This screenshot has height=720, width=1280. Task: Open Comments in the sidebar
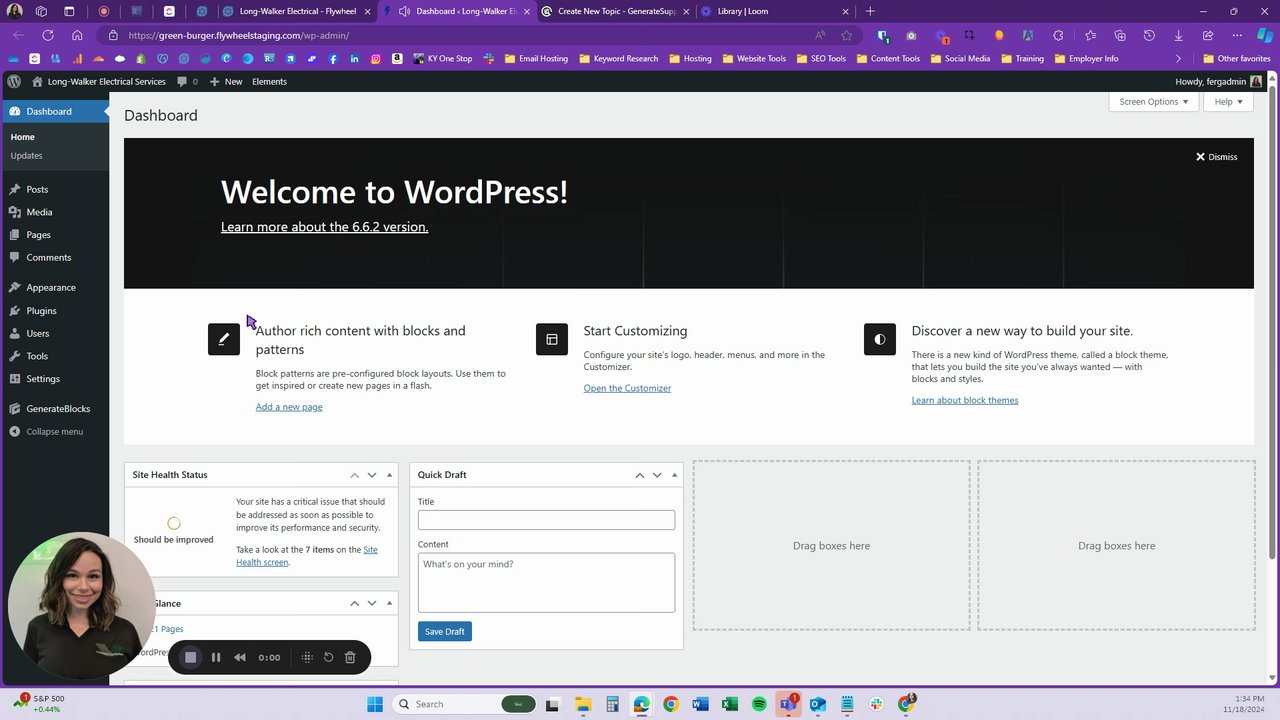click(48, 257)
